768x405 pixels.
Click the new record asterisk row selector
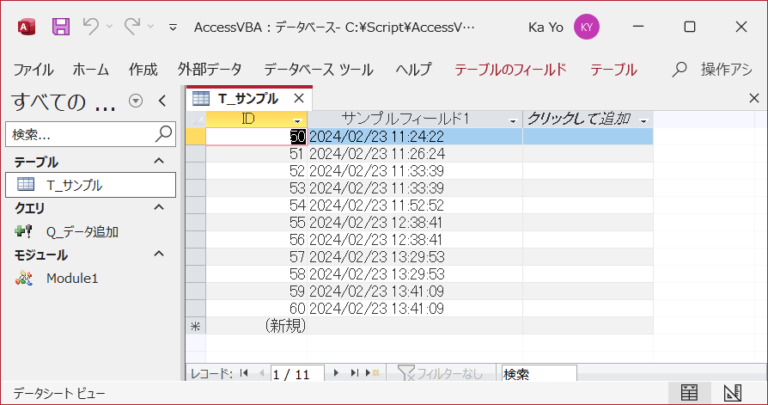[196, 326]
